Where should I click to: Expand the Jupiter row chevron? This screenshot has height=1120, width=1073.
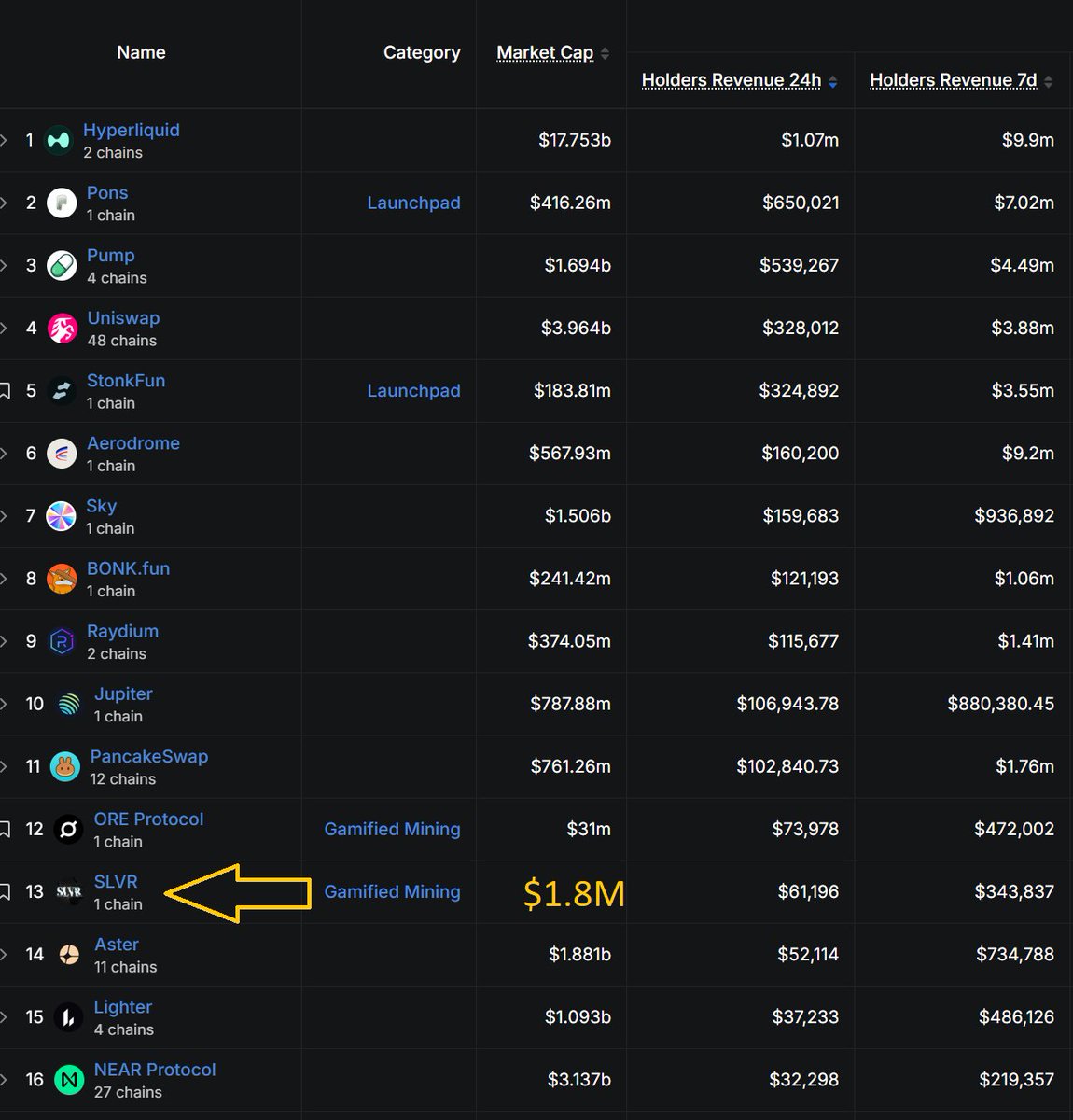point(4,704)
